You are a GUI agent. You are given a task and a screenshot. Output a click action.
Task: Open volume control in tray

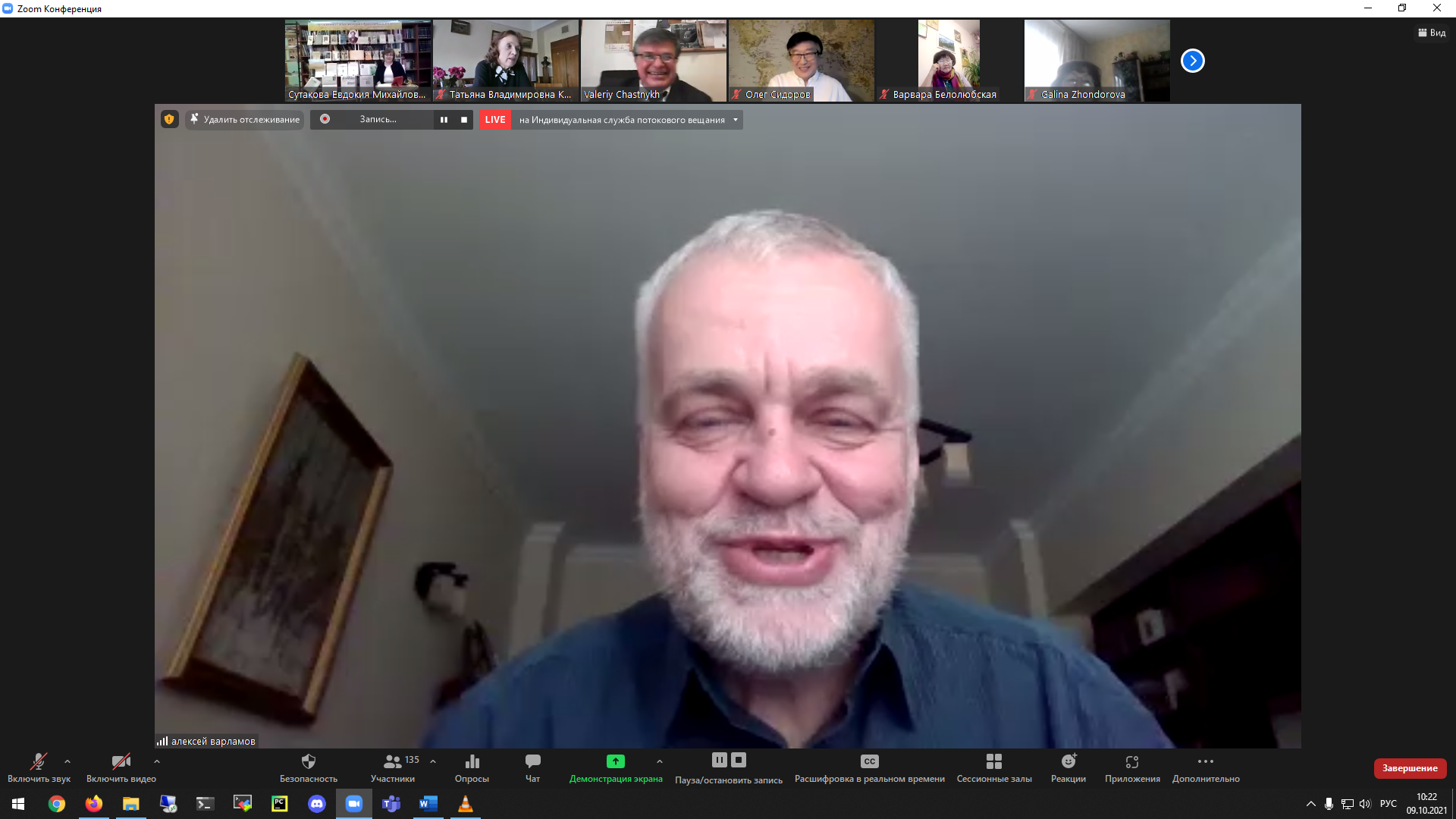(1366, 804)
